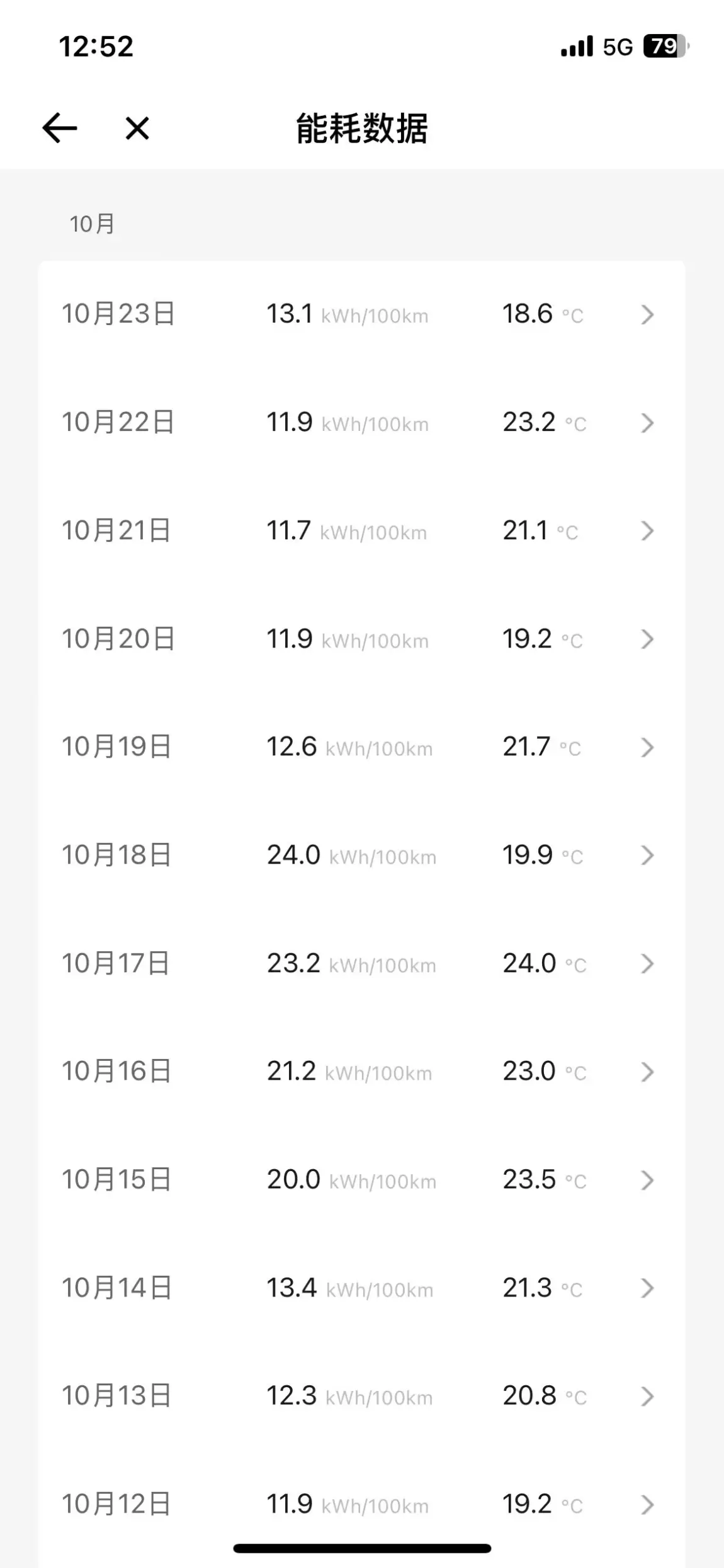
Task: Expand the 10月23日 entry chevron
Action: (647, 314)
